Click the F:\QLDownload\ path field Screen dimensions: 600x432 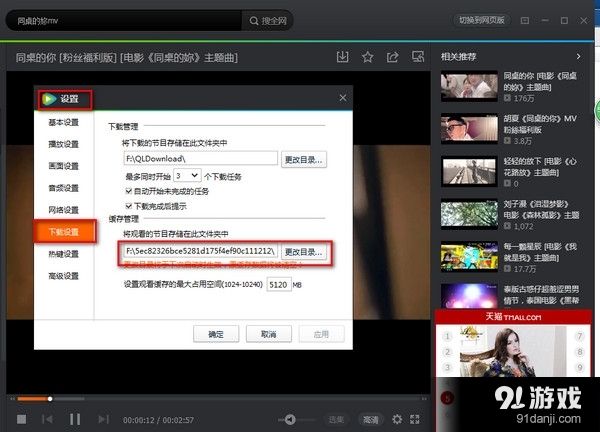click(x=201, y=158)
